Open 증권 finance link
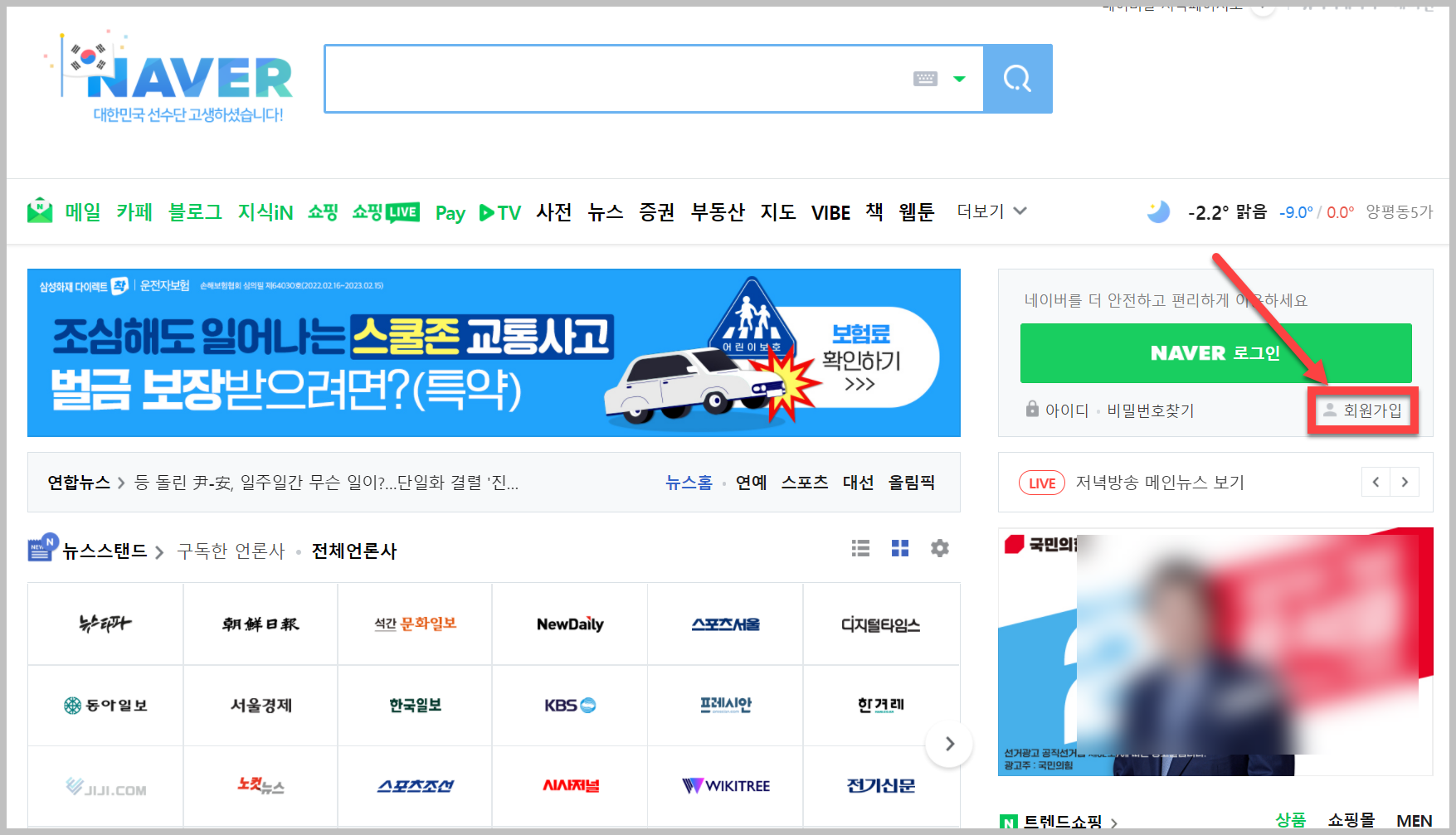1456x835 pixels. 657,212
